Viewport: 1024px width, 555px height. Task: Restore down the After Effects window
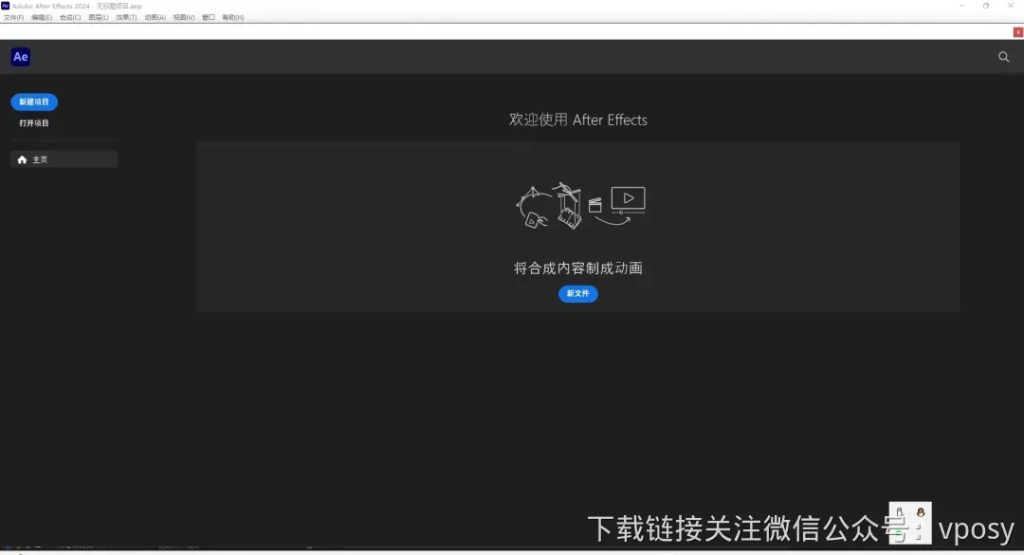986,6
